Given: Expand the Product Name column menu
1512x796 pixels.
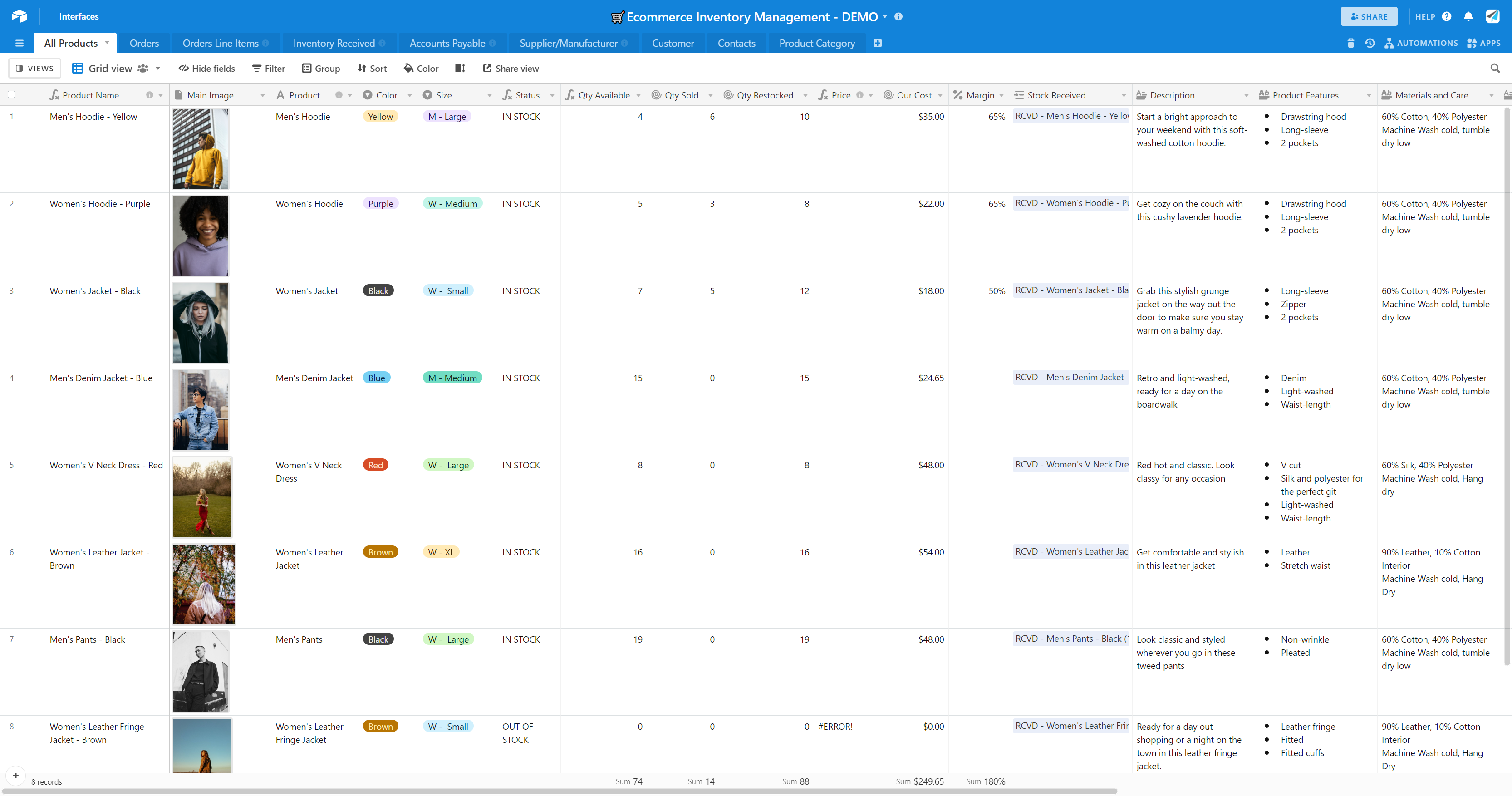Looking at the screenshot, I should (x=162, y=94).
